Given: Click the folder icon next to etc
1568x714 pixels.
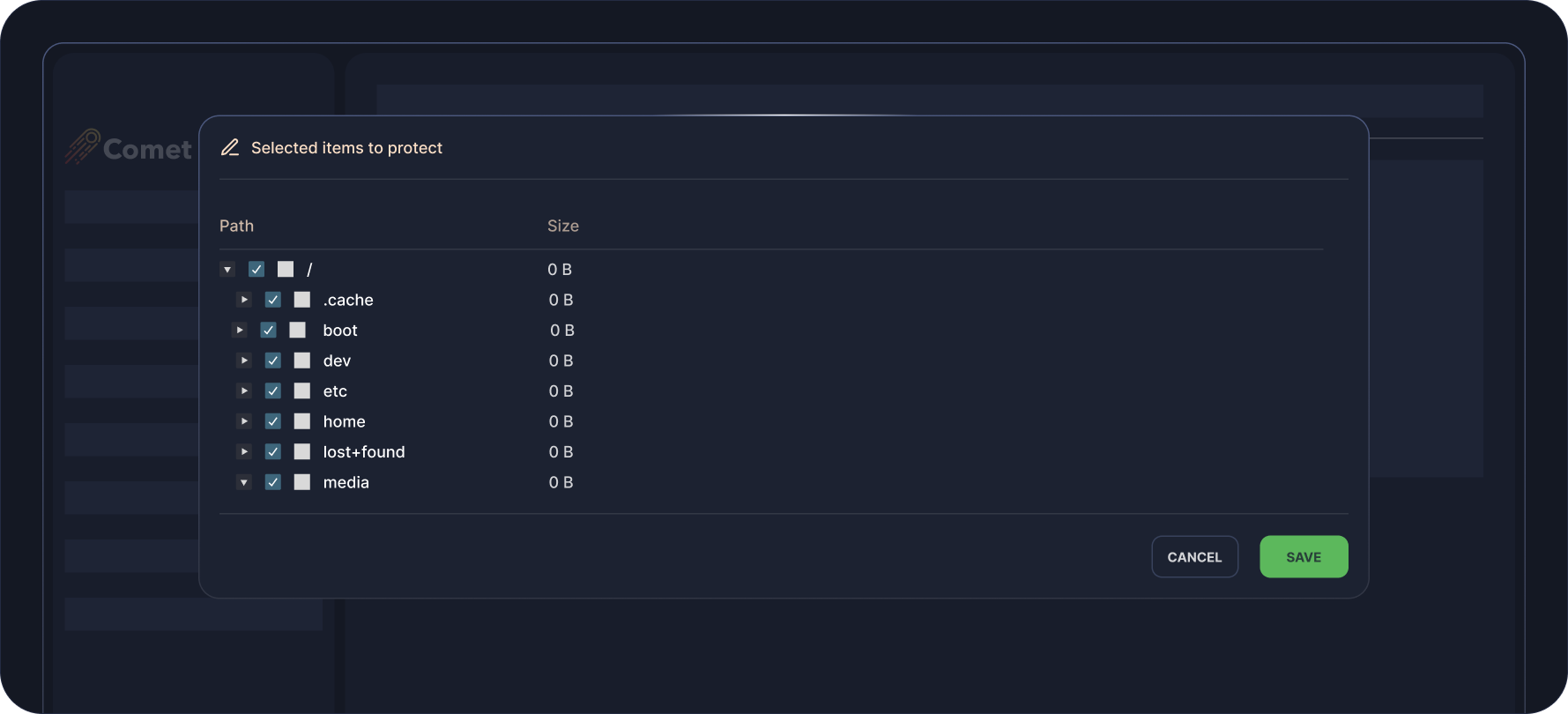Looking at the screenshot, I should (x=302, y=391).
